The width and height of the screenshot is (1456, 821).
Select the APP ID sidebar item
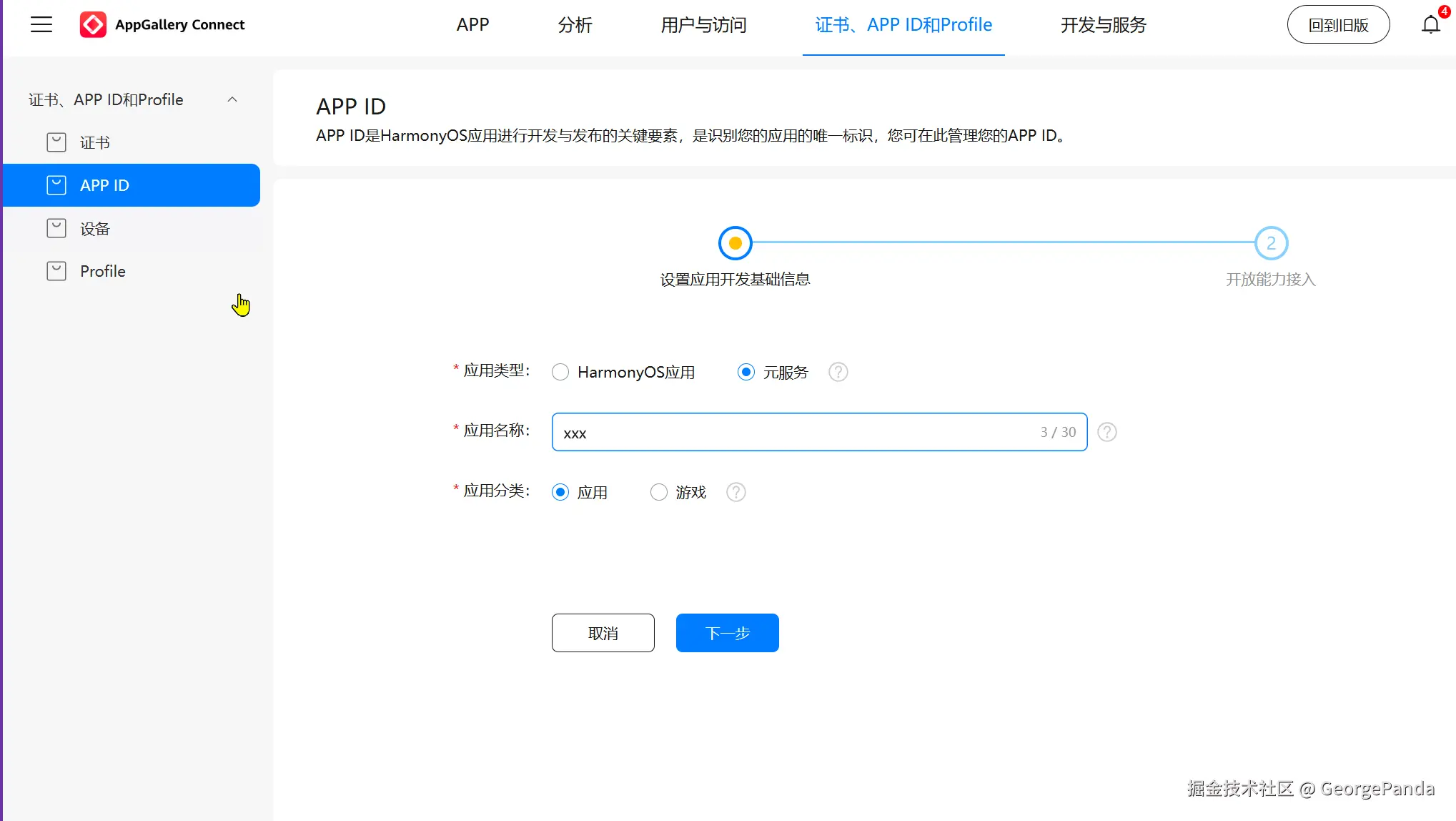[104, 185]
